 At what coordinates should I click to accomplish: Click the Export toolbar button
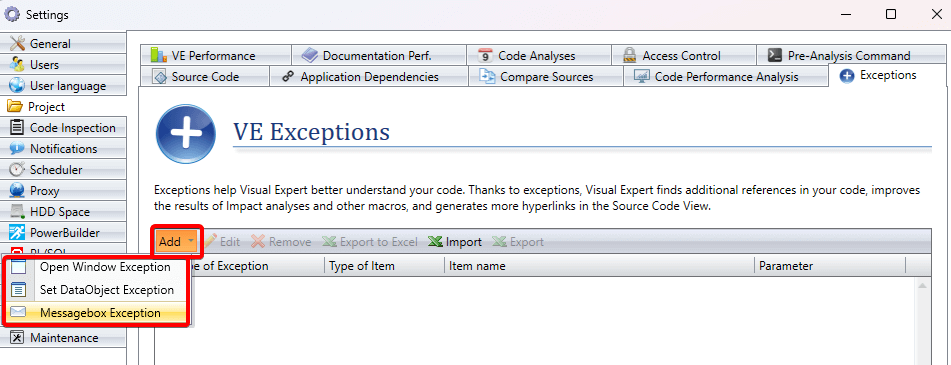[x=518, y=241]
